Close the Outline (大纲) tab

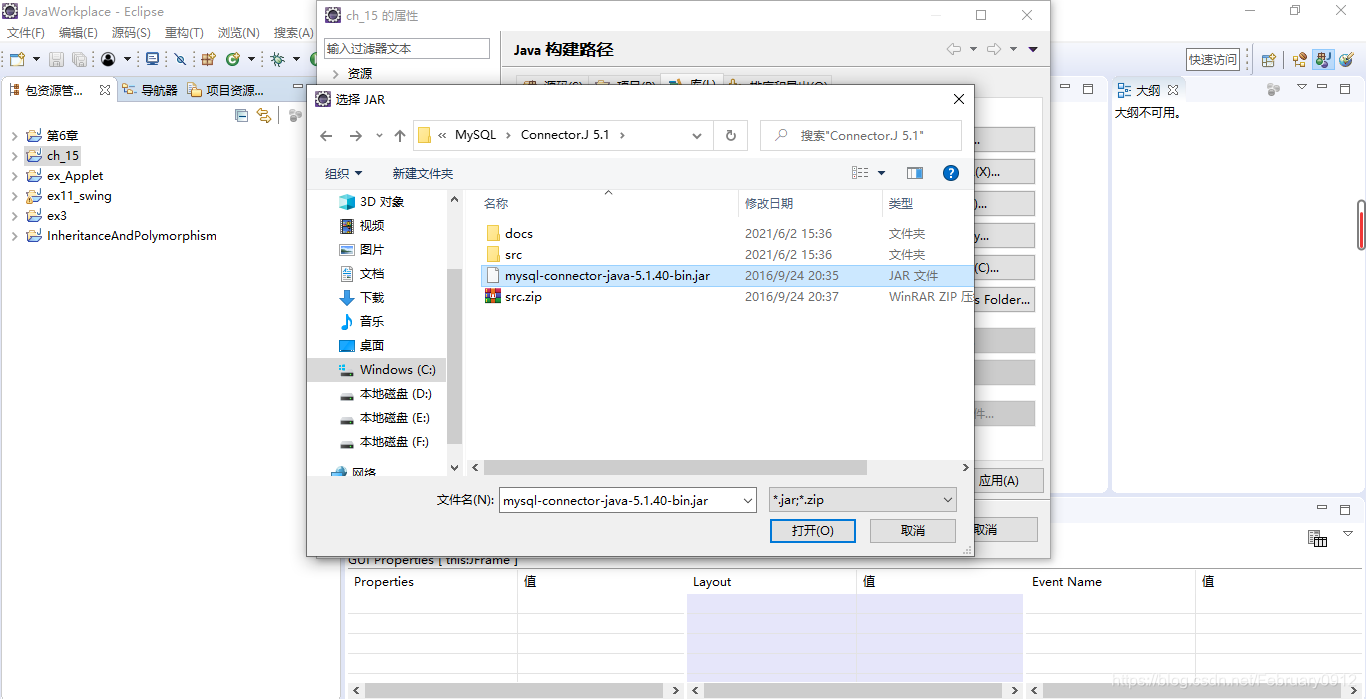coord(1173,90)
